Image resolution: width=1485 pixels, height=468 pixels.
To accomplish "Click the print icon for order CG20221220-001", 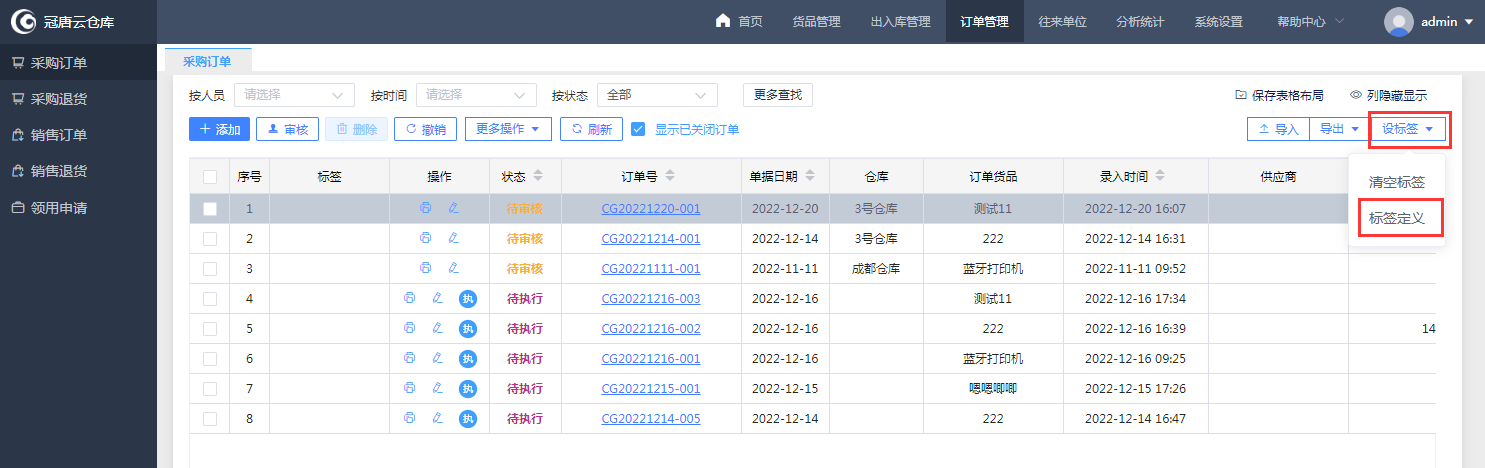I will pos(425,208).
